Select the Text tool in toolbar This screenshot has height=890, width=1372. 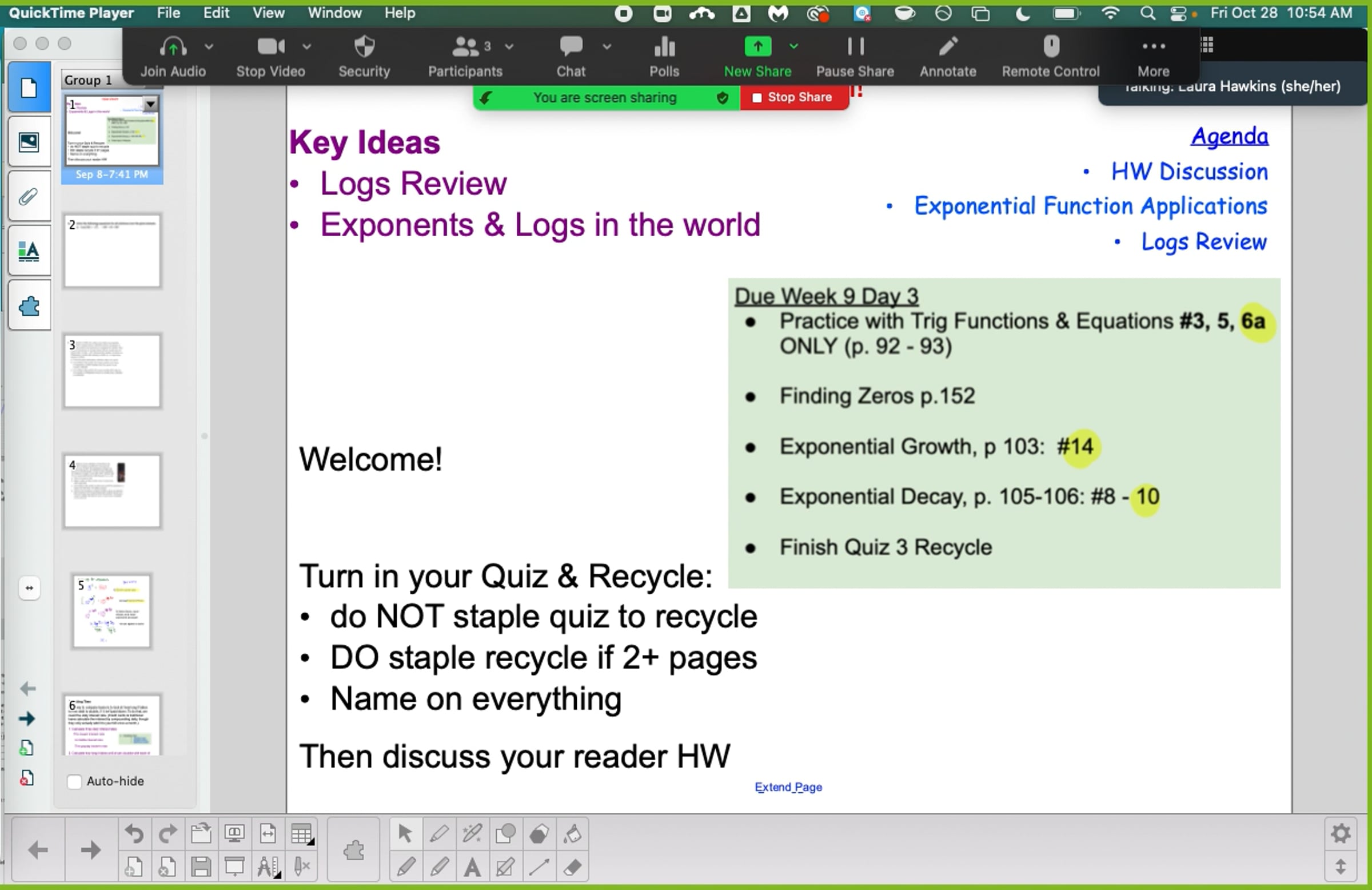point(472,867)
